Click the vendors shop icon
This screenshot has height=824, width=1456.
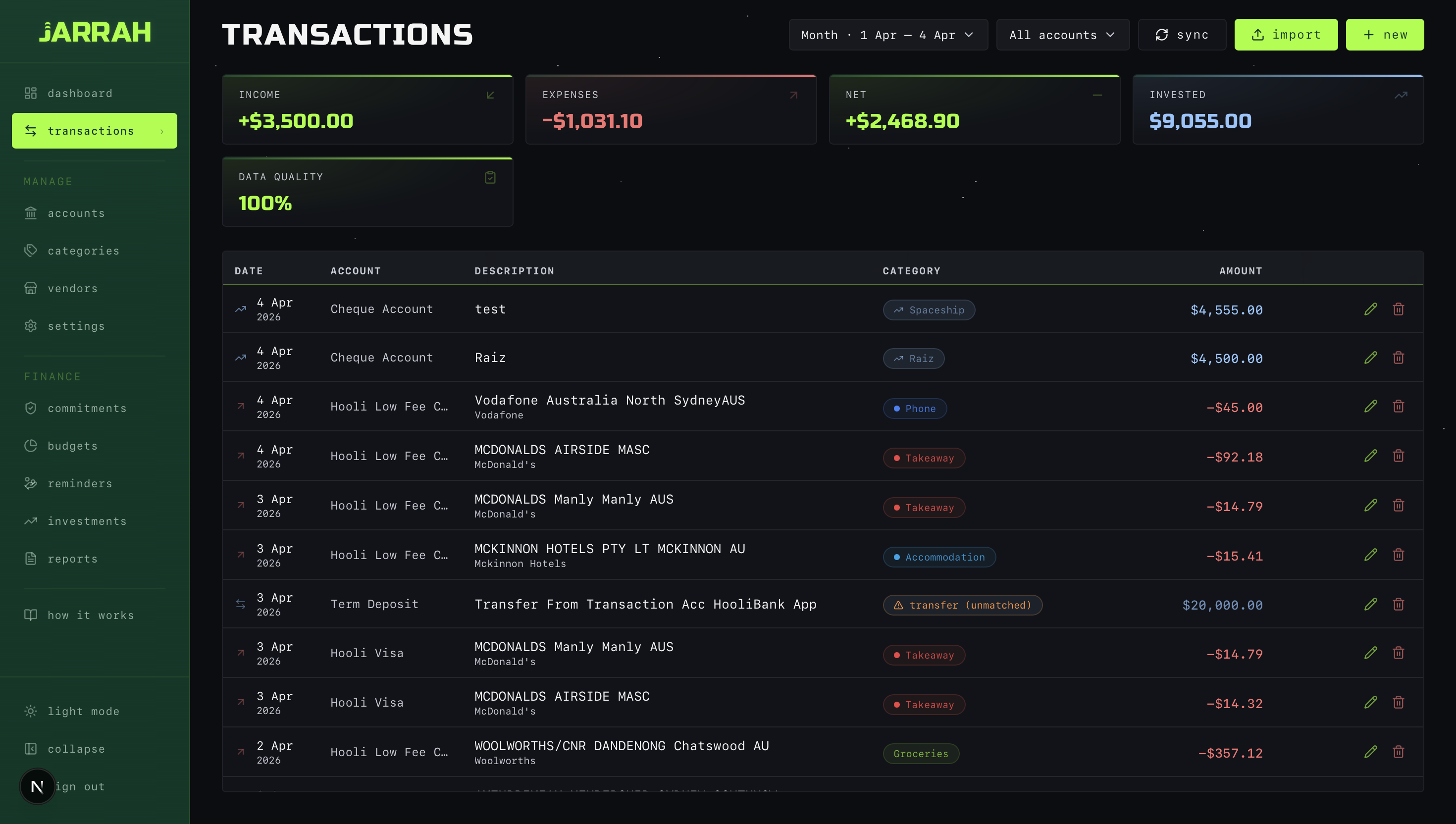[31, 288]
